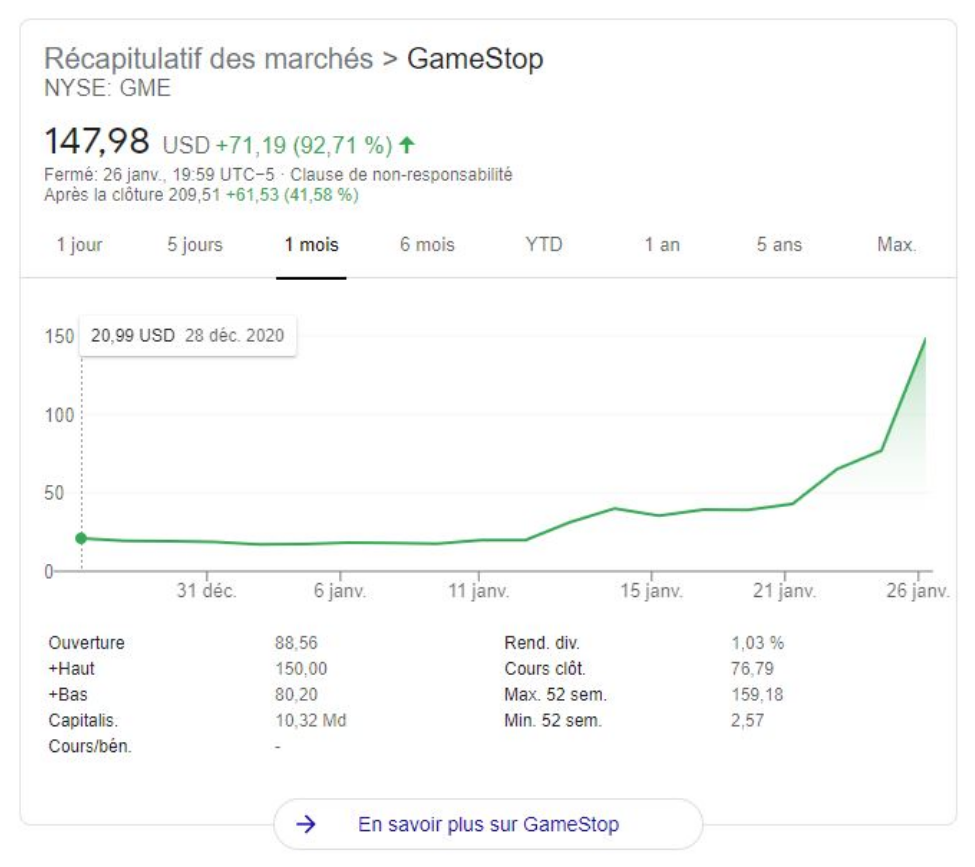Select the 5 ans tab

(779, 245)
